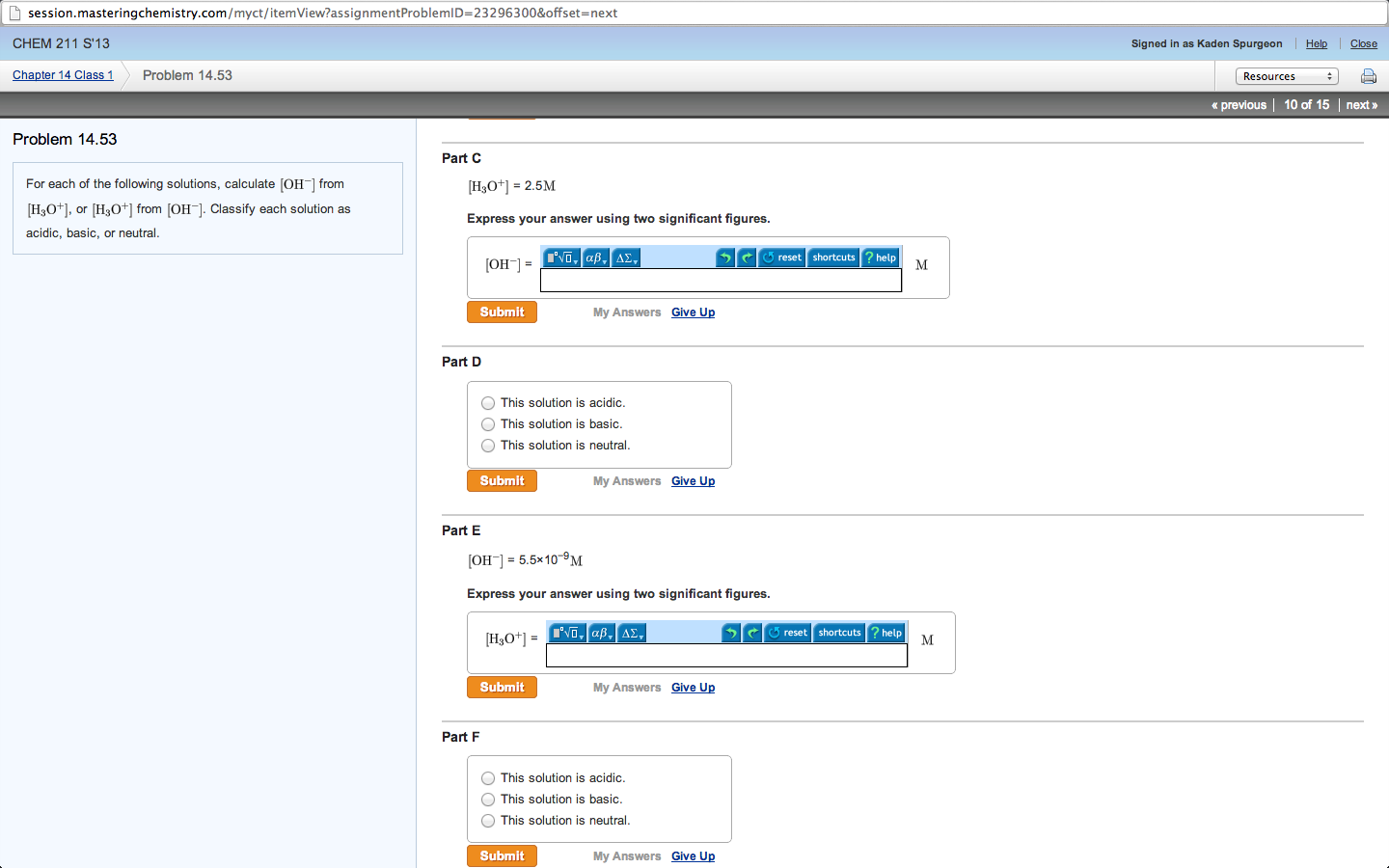Viewport: 1389px width, 868px height.
Task: Open equation editor help in Part E
Action: pos(885,632)
